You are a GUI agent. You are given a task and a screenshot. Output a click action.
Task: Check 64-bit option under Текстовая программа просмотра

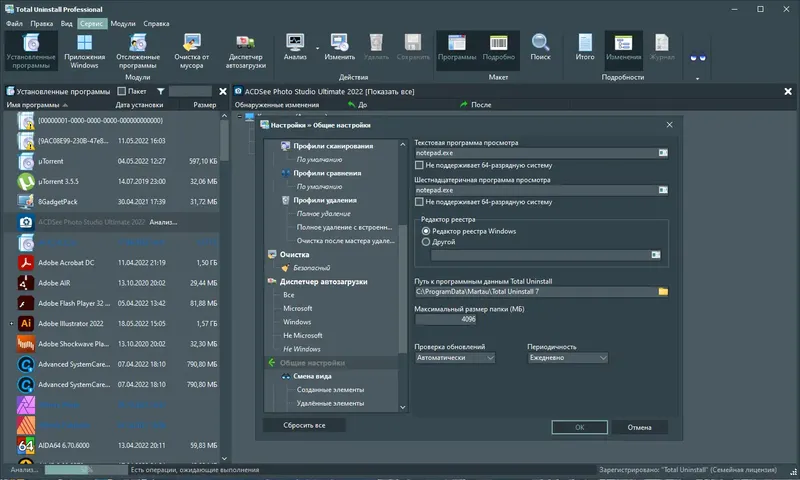[420, 165]
